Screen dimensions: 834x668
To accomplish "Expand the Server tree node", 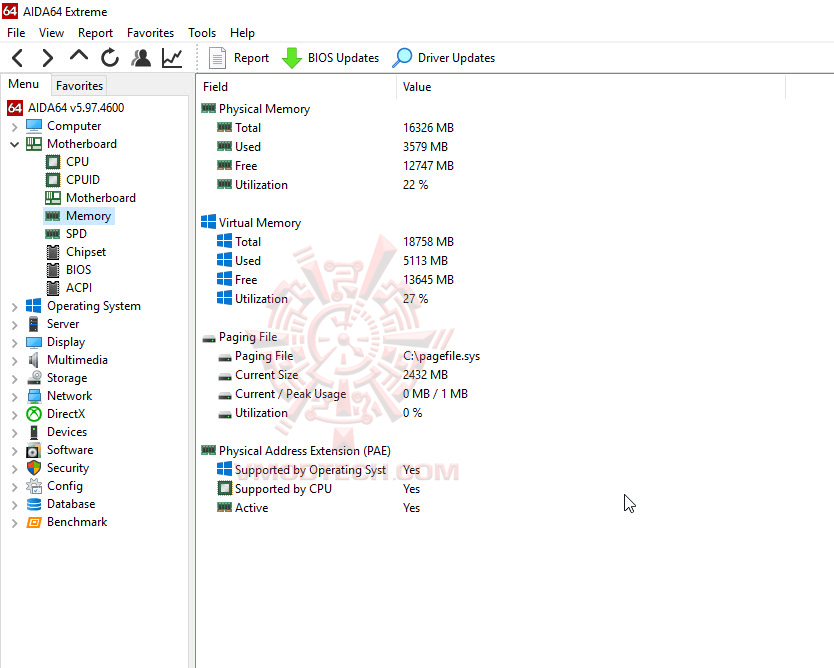I will pyautogui.click(x=14, y=324).
